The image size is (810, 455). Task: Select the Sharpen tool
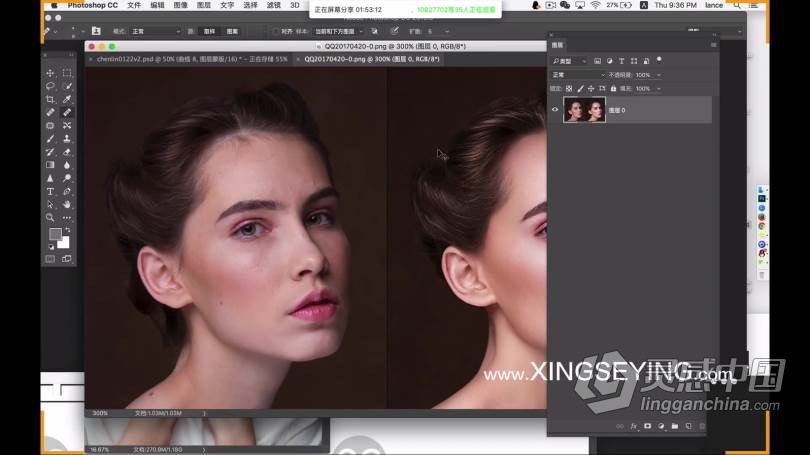click(x=50, y=178)
